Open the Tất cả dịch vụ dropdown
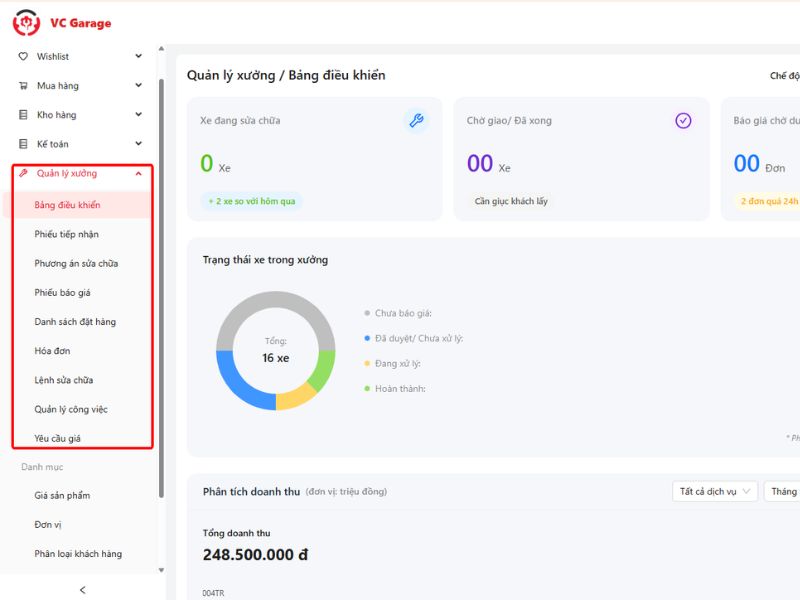 [715, 491]
